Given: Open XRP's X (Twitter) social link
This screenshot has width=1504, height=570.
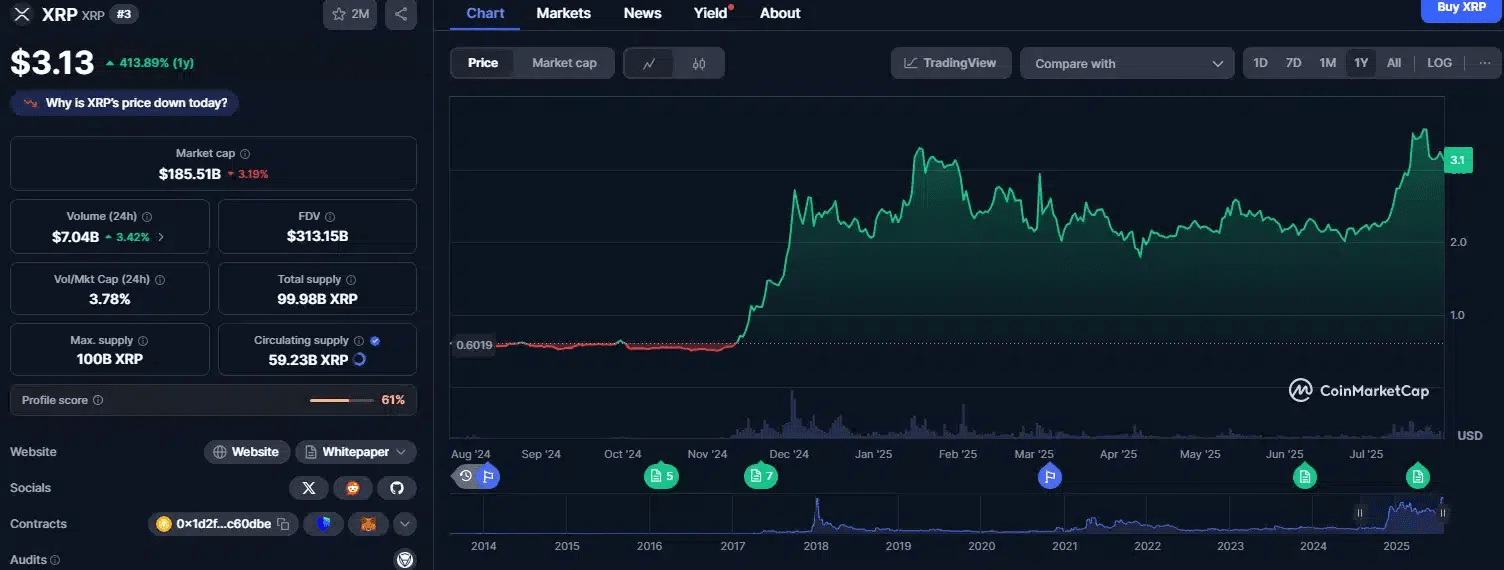Looking at the screenshot, I should click(x=308, y=488).
